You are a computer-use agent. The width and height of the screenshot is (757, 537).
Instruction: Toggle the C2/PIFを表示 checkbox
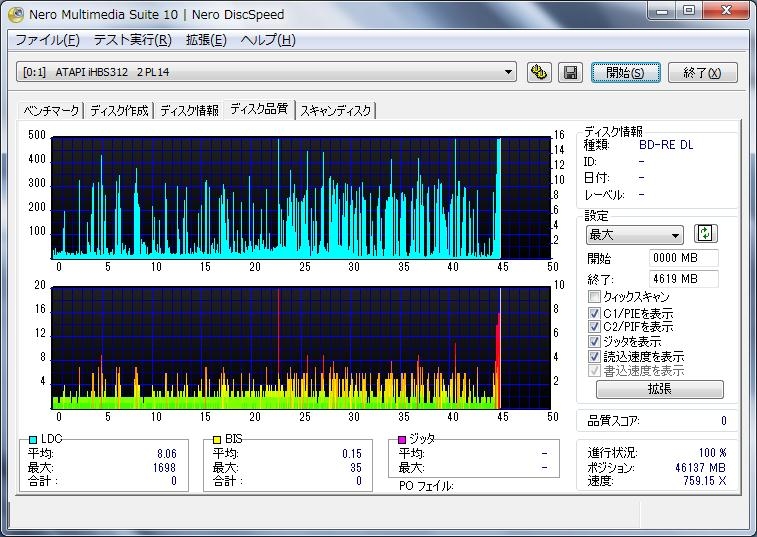pos(594,326)
